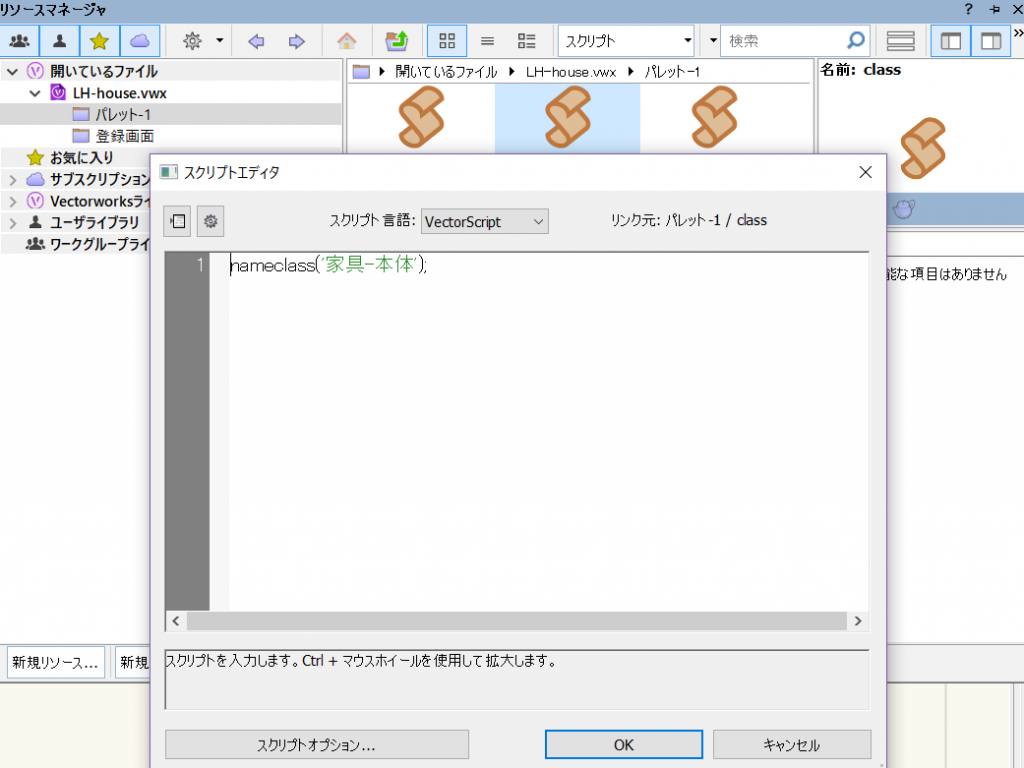1024x768 pixels.
Task: Open the スクリプト resource type dropdown
Action: (627, 41)
